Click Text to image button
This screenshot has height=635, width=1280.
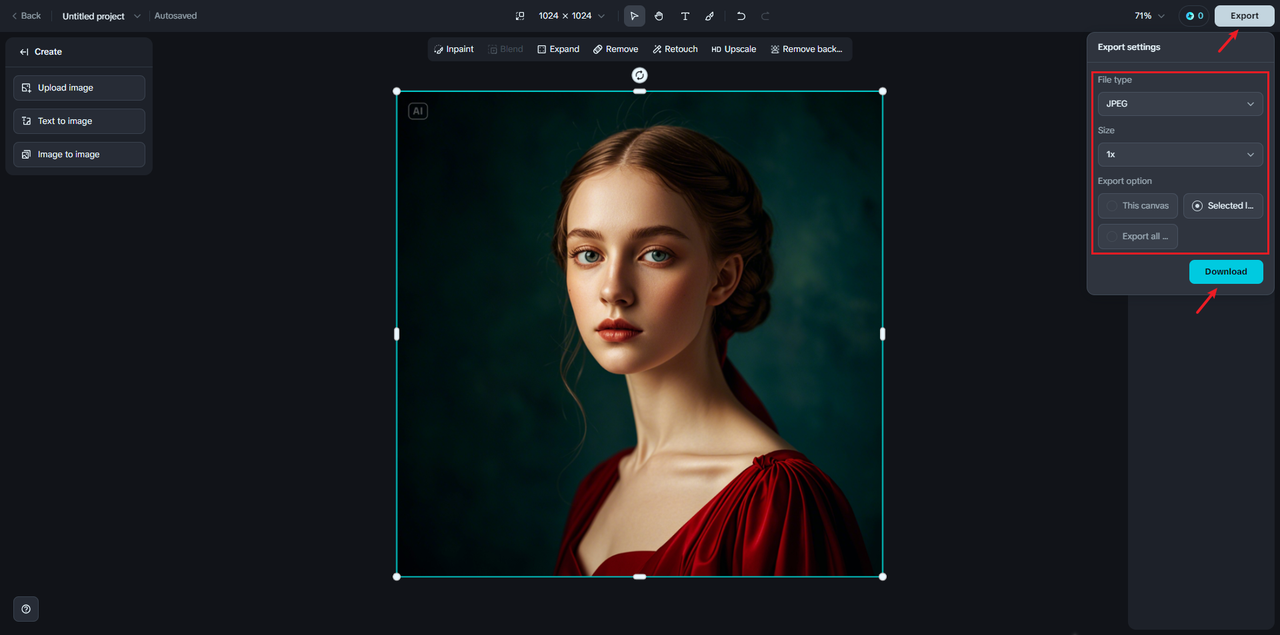tap(79, 121)
